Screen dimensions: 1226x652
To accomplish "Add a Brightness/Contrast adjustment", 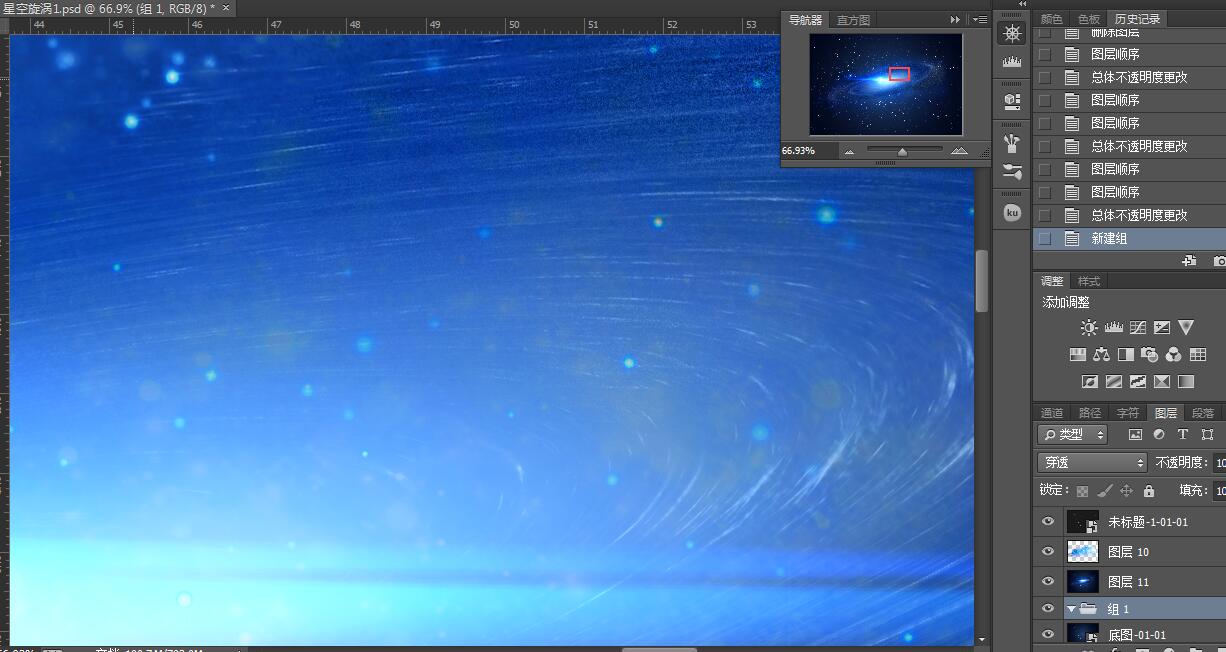I will pyautogui.click(x=1089, y=327).
